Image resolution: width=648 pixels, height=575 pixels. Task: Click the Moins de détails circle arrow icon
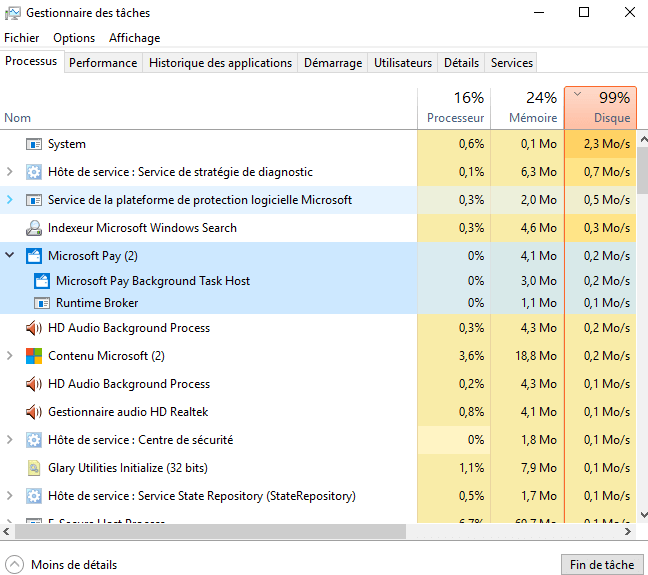pos(14,564)
